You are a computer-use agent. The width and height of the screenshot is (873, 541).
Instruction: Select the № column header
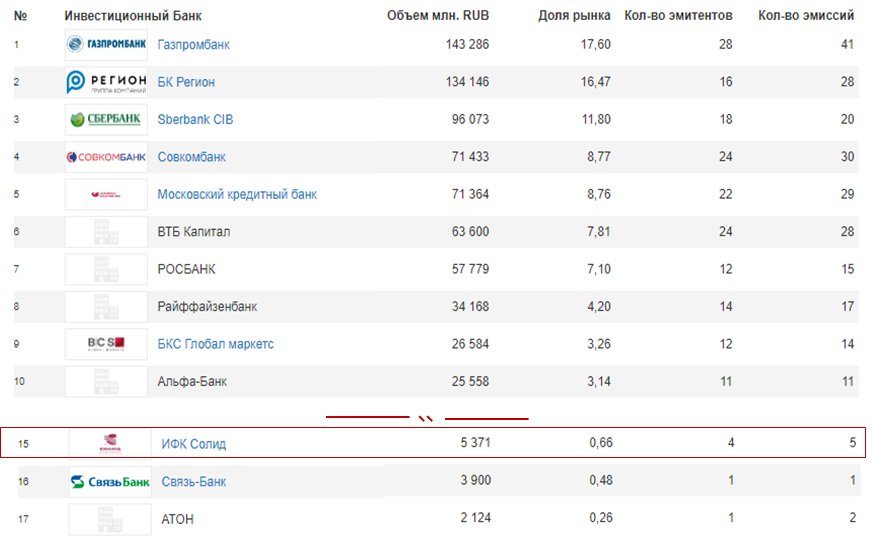20,16
